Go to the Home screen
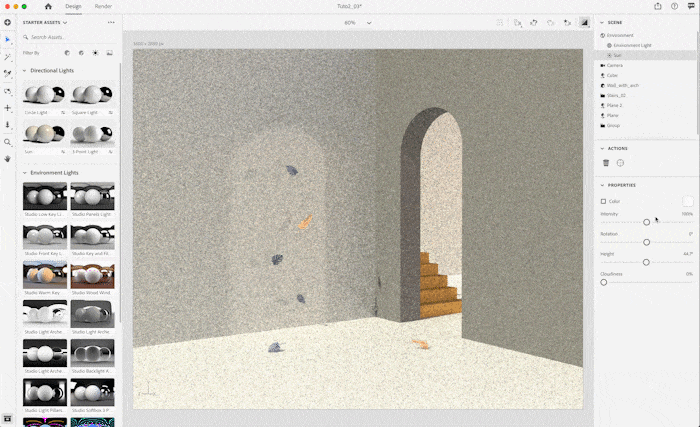700x427 pixels. coord(48,6)
